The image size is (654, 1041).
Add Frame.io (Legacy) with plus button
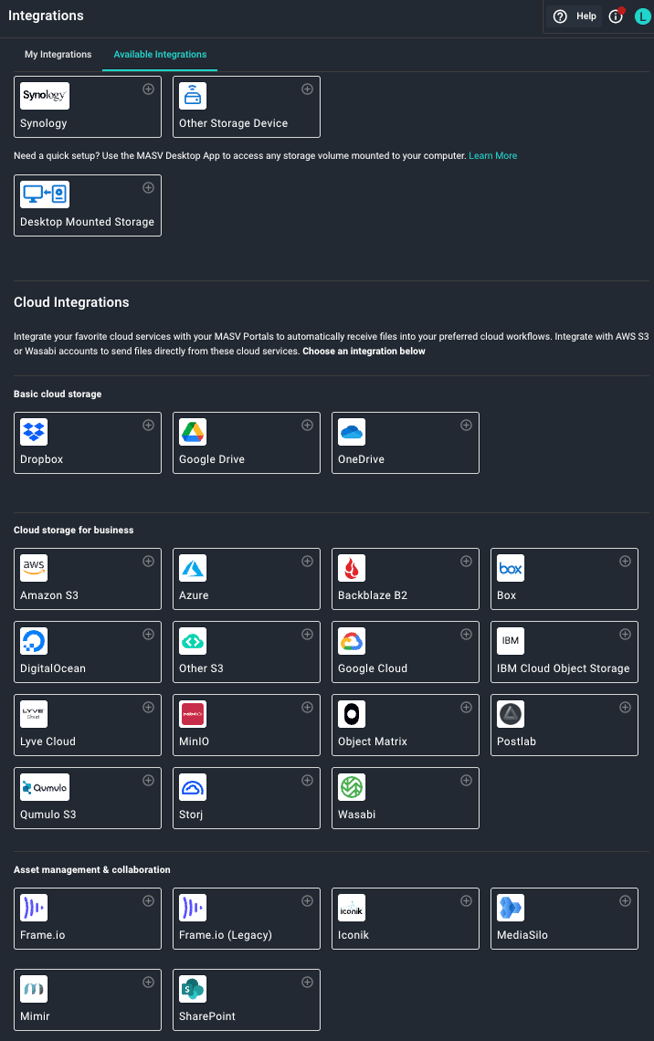click(307, 901)
